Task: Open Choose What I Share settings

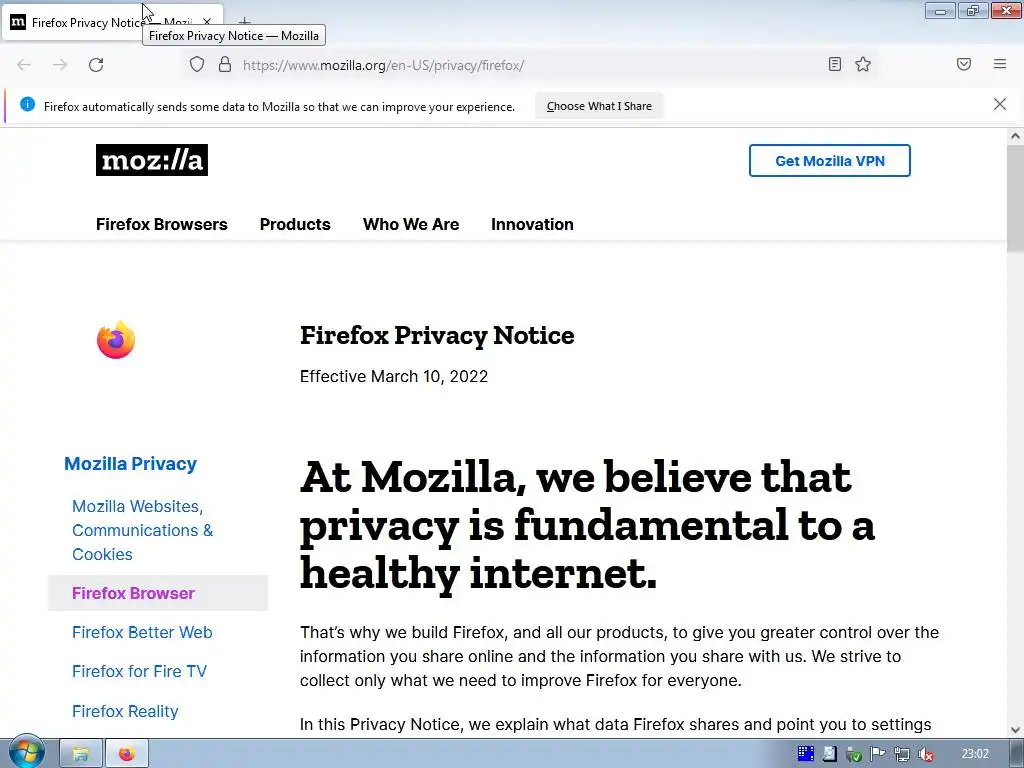Action: (599, 106)
